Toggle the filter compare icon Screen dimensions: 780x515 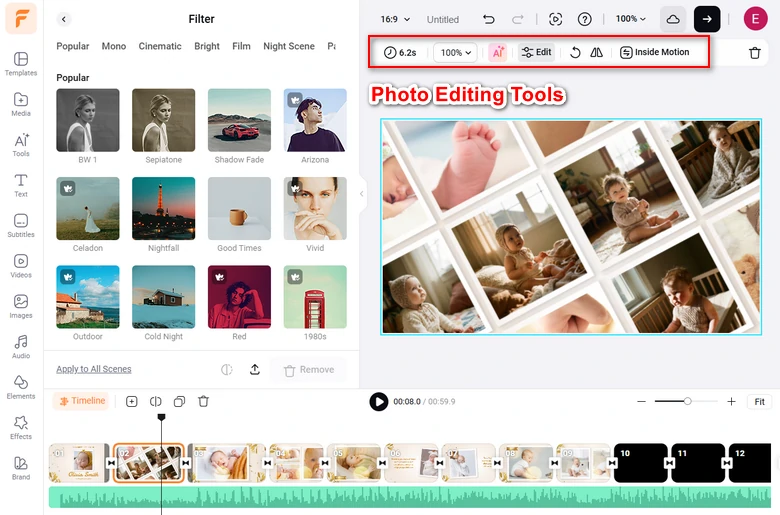[x=227, y=370]
